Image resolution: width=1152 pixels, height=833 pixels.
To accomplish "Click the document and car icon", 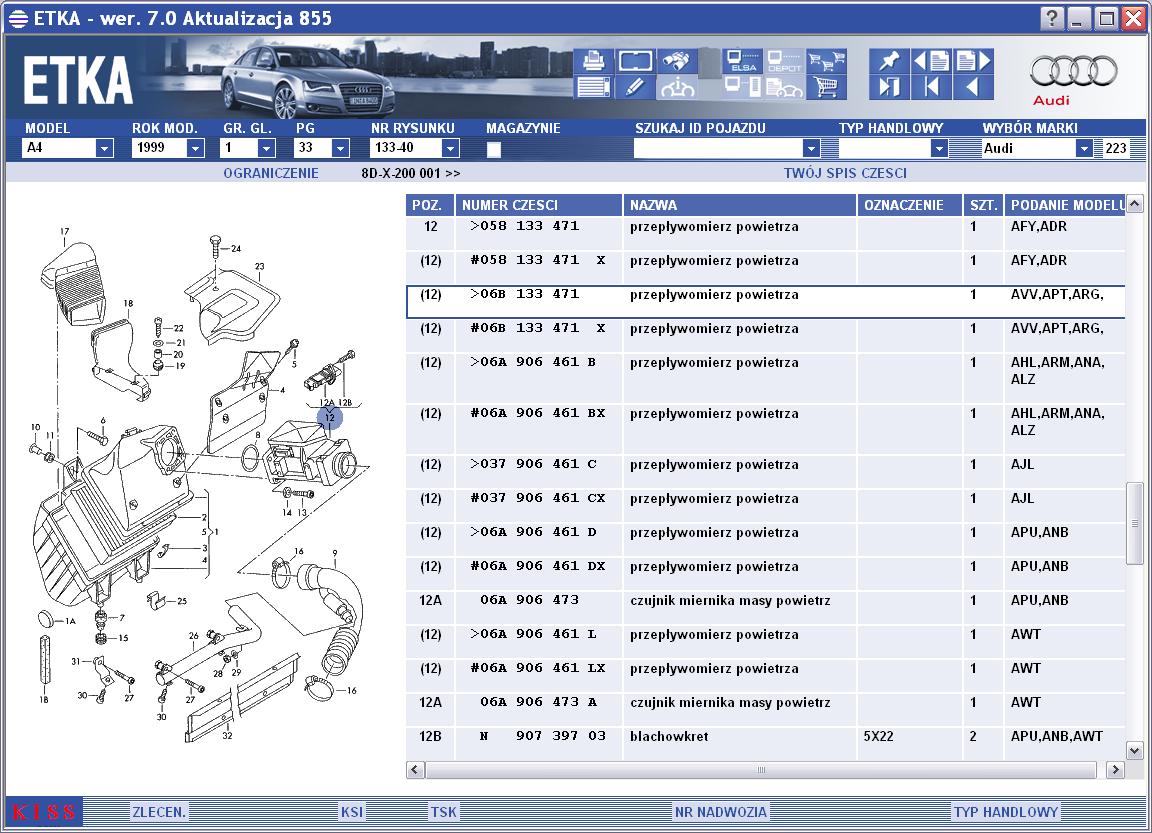I will 784,87.
